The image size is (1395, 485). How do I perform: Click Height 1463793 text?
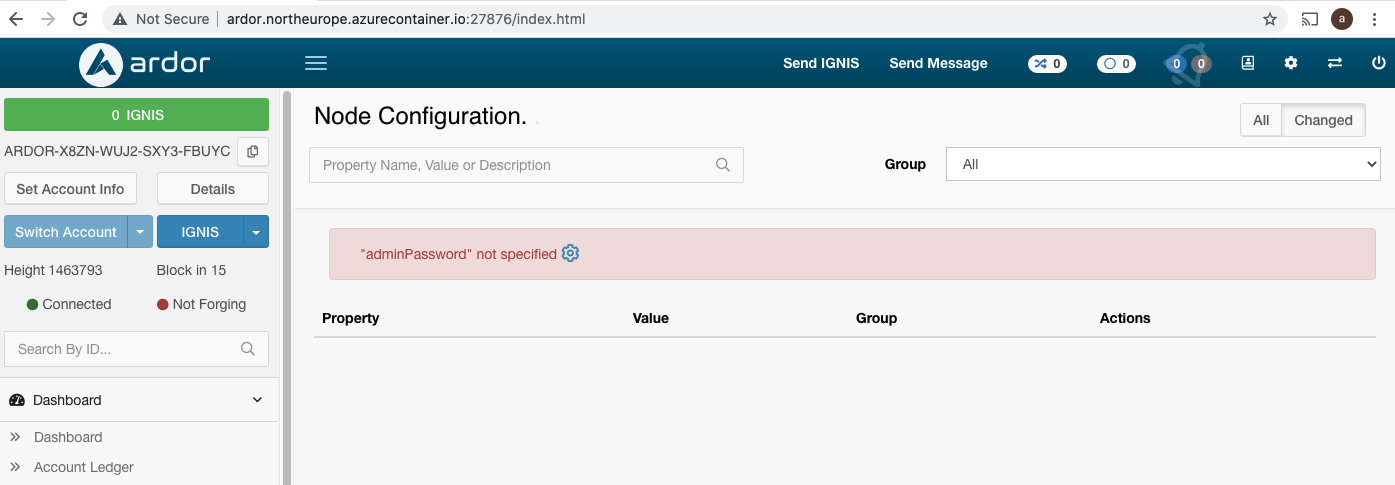point(53,270)
